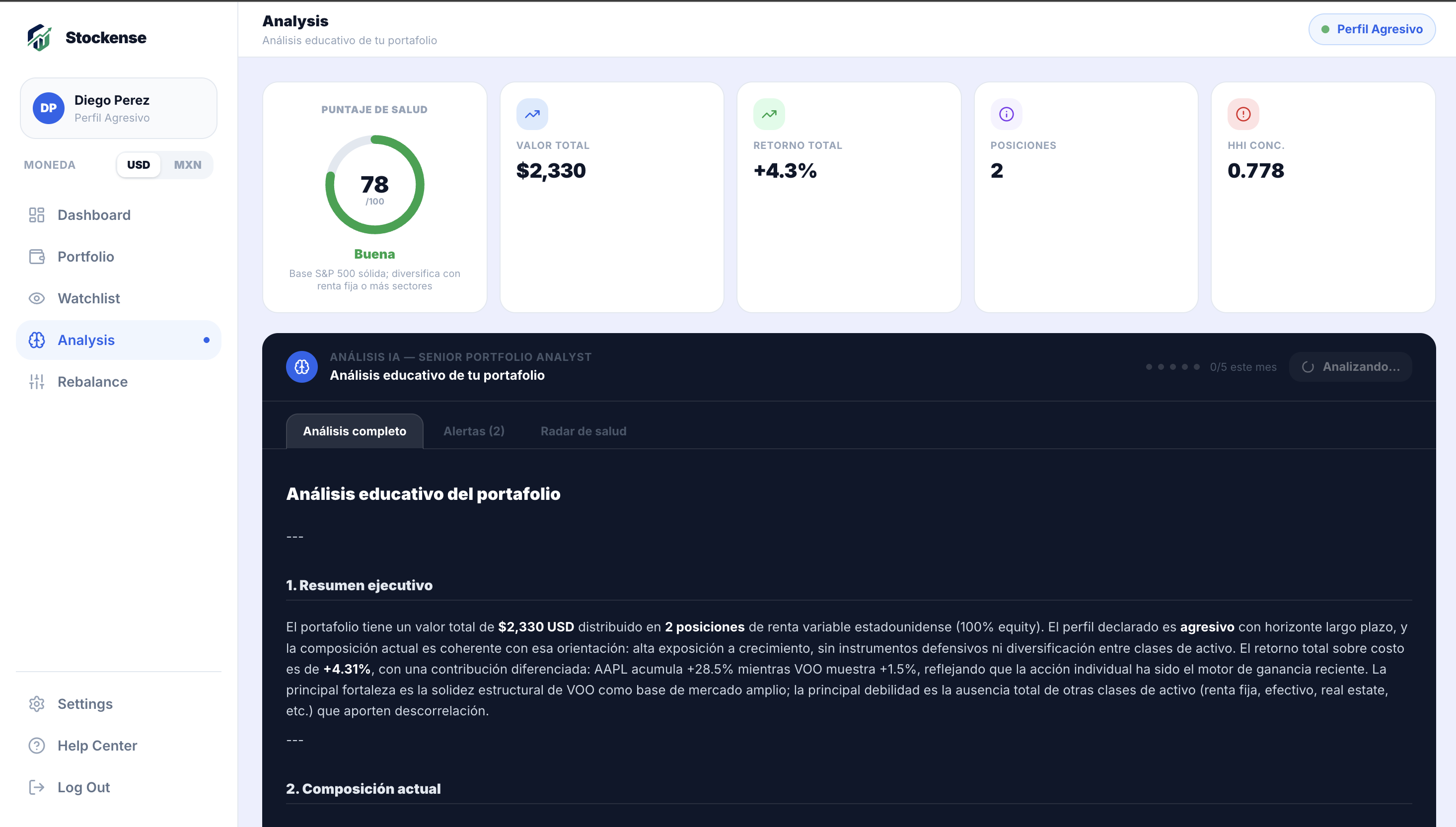This screenshot has width=1456, height=827.
Task: Open the Radar de salud tab
Action: (x=583, y=431)
